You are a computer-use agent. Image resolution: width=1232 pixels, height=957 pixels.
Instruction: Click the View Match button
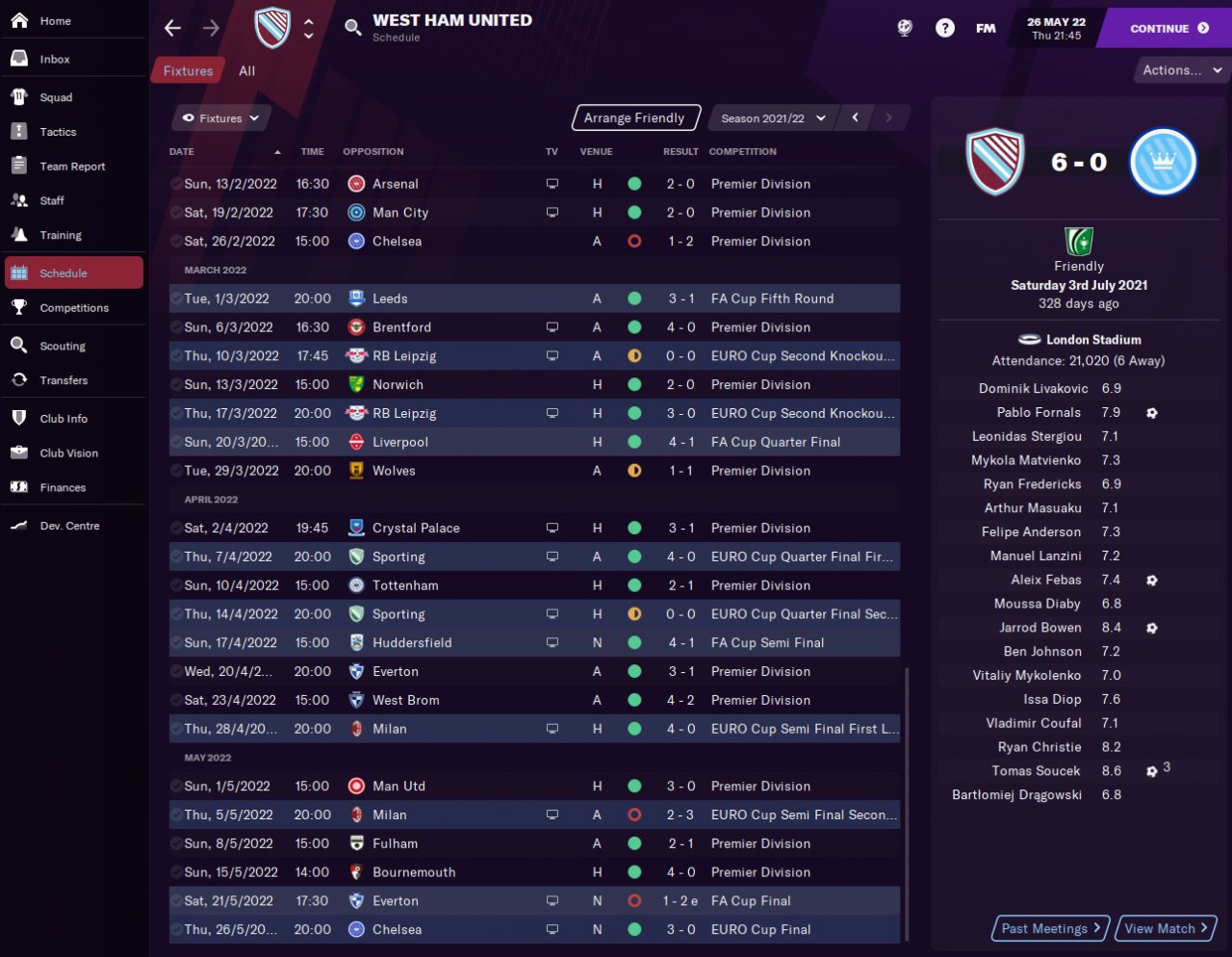[x=1166, y=928]
